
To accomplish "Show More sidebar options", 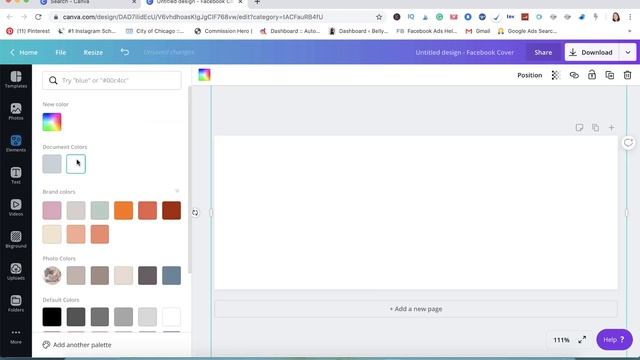I will pyautogui.click(x=16, y=336).
